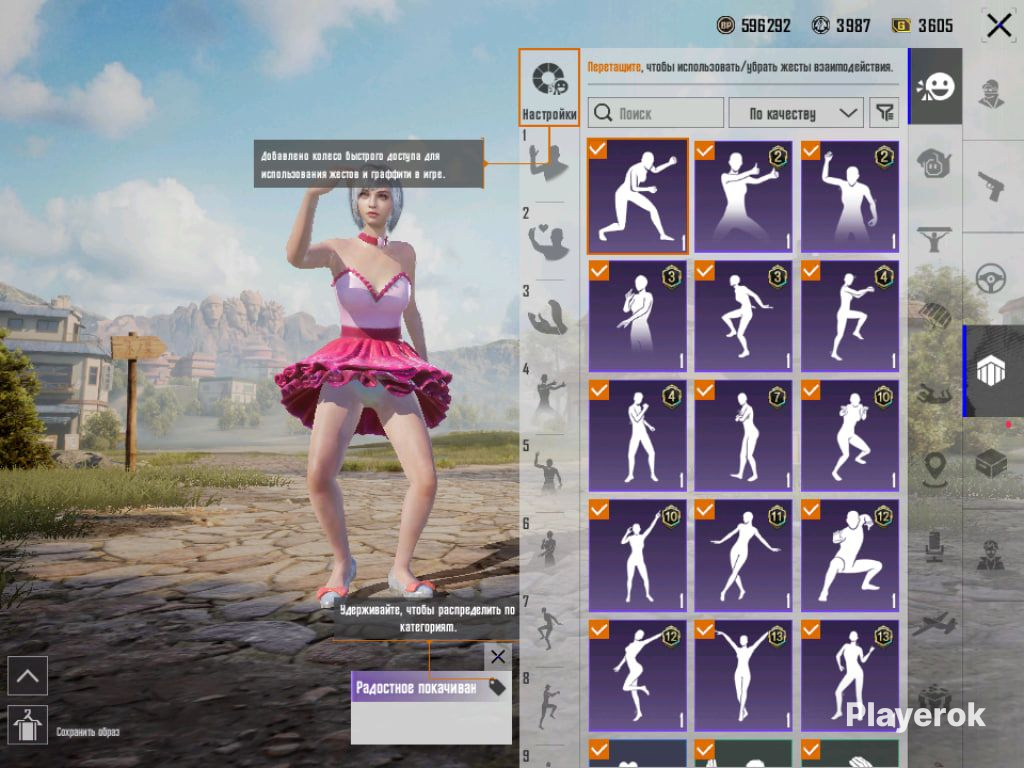Open the steering wheel vehicles tab

point(991,278)
